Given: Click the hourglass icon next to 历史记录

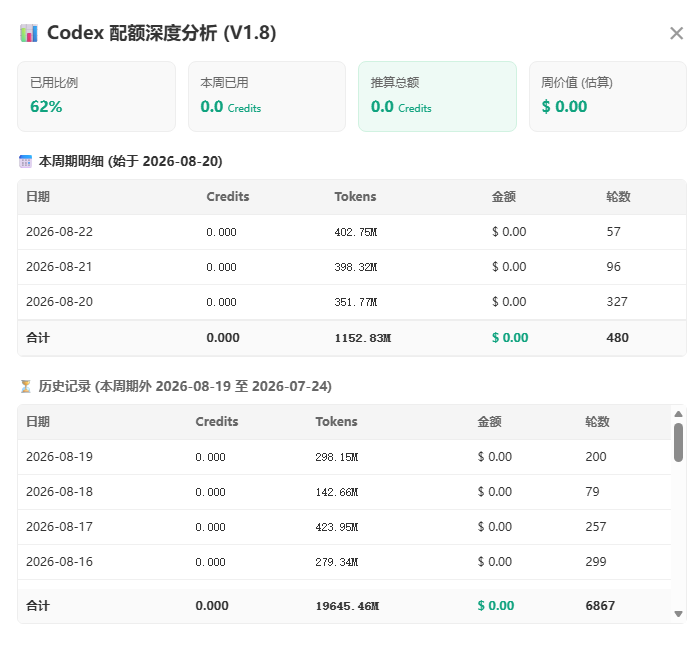Looking at the screenshot, I should 26,386.
